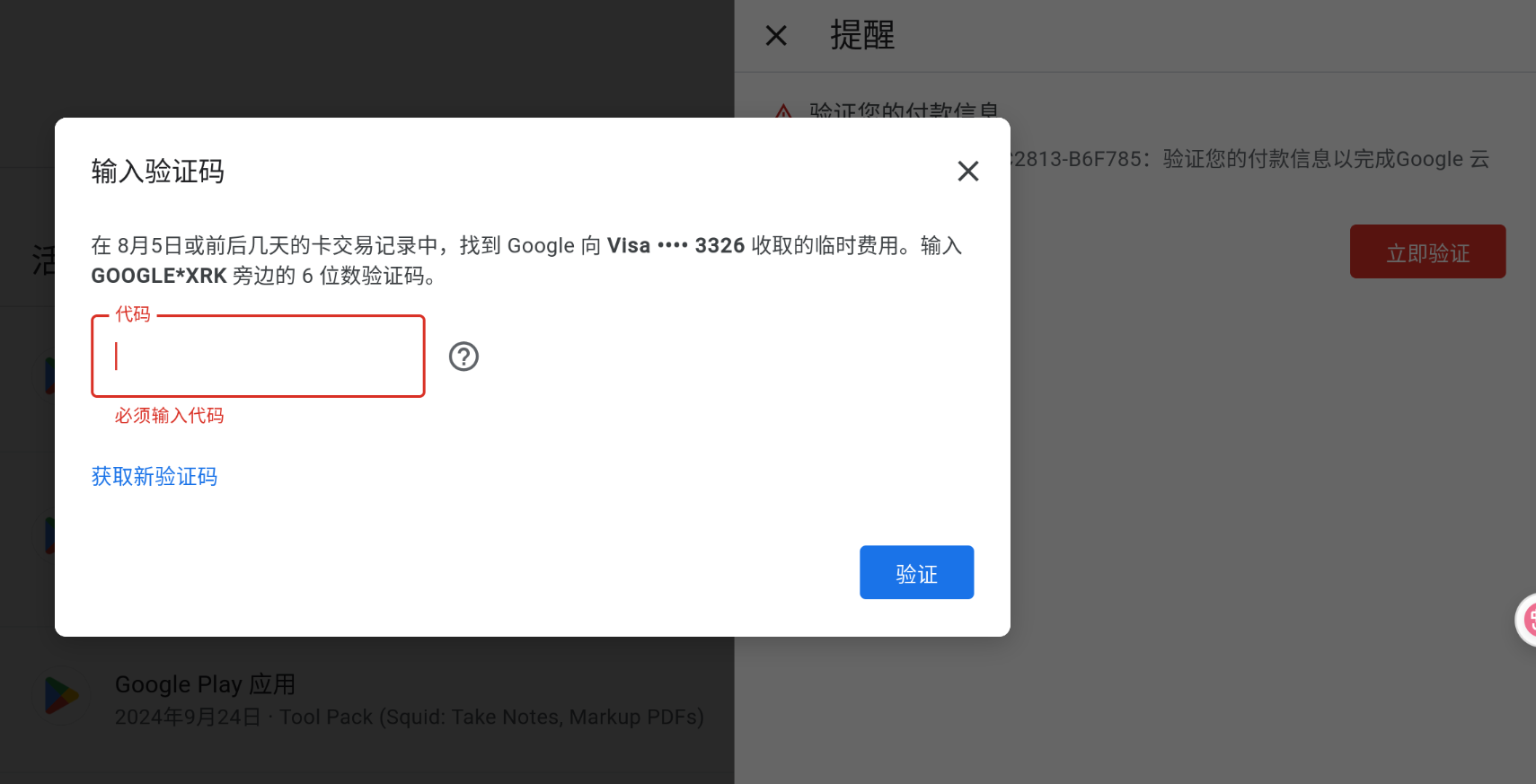Viewport: 1536px width, 784px height.
Task: Click the B6F785 payment verification message
Action: coord(1250,159)
